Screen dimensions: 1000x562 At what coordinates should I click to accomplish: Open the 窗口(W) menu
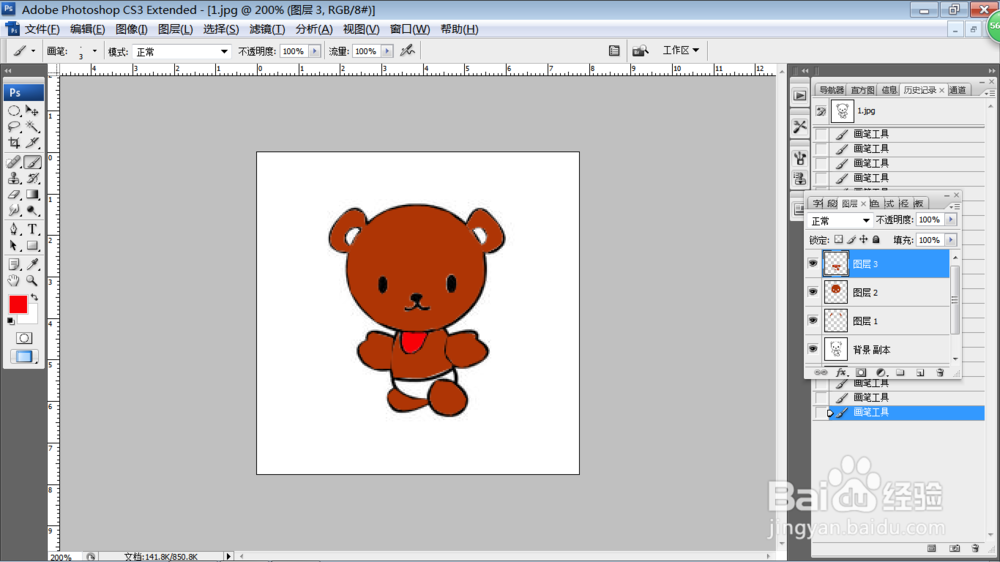409,29
